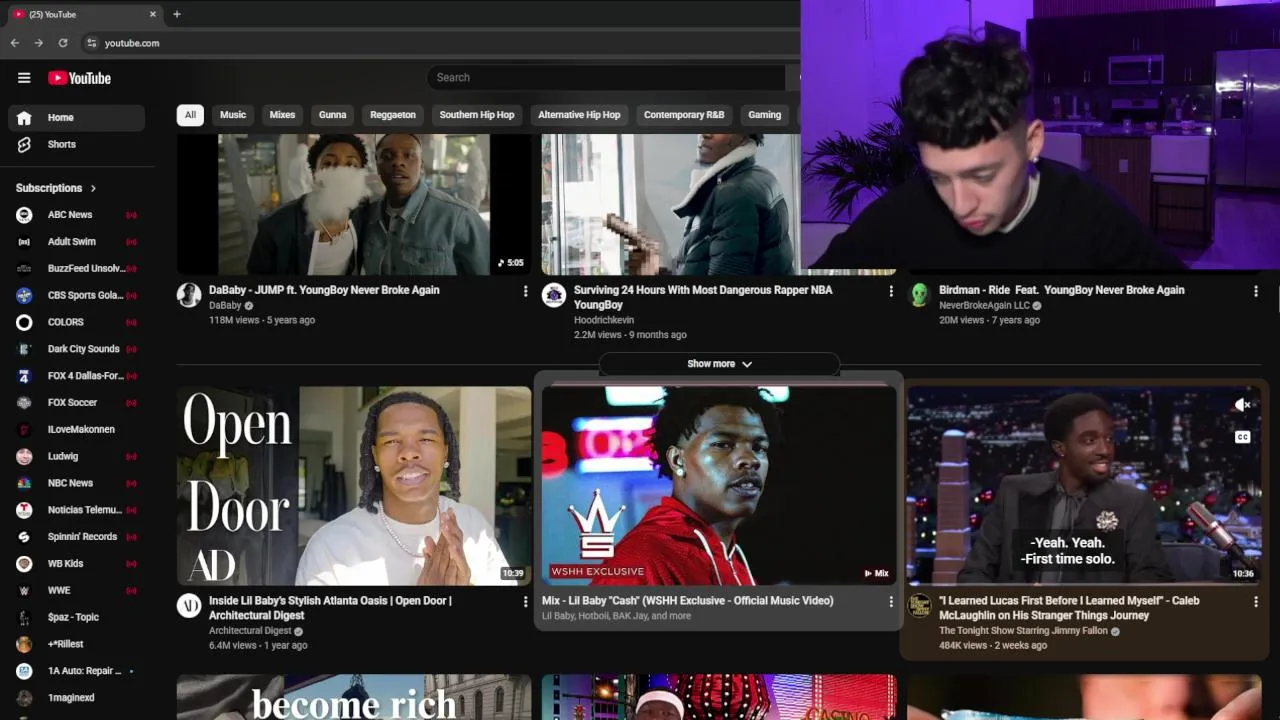Open Caleb McLaughlin interview video title
Image resolution: width=1280 pixels, height=720 pixels.
tap(1069, 608)
